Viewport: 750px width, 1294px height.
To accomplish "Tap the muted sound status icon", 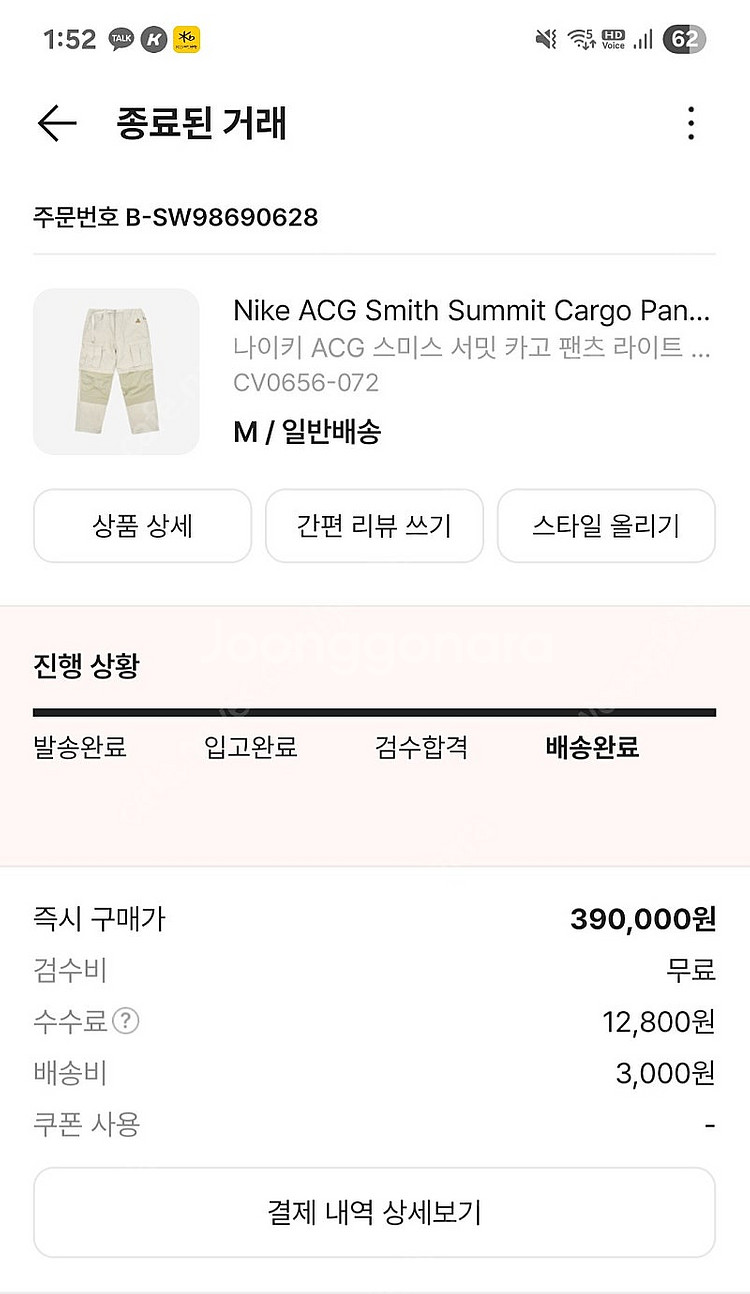I will [546, 40].
